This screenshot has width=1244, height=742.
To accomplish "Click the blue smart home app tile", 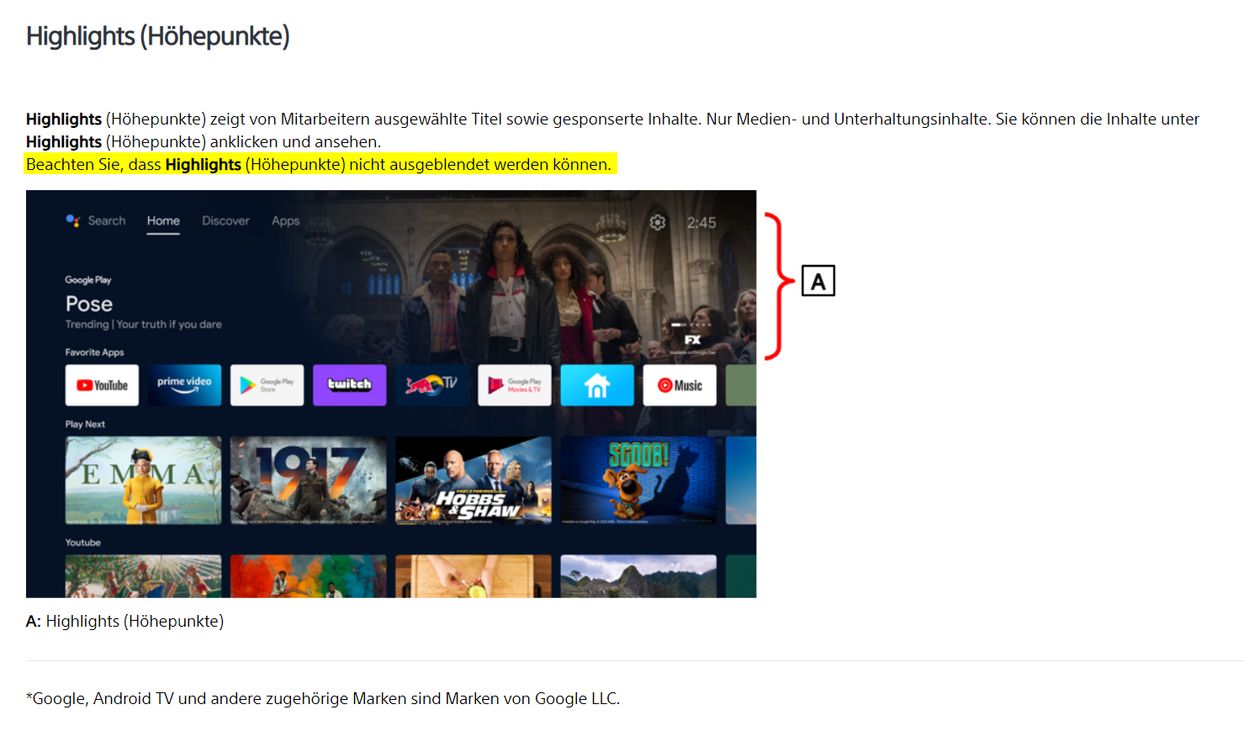I will [x=597, y=385].
